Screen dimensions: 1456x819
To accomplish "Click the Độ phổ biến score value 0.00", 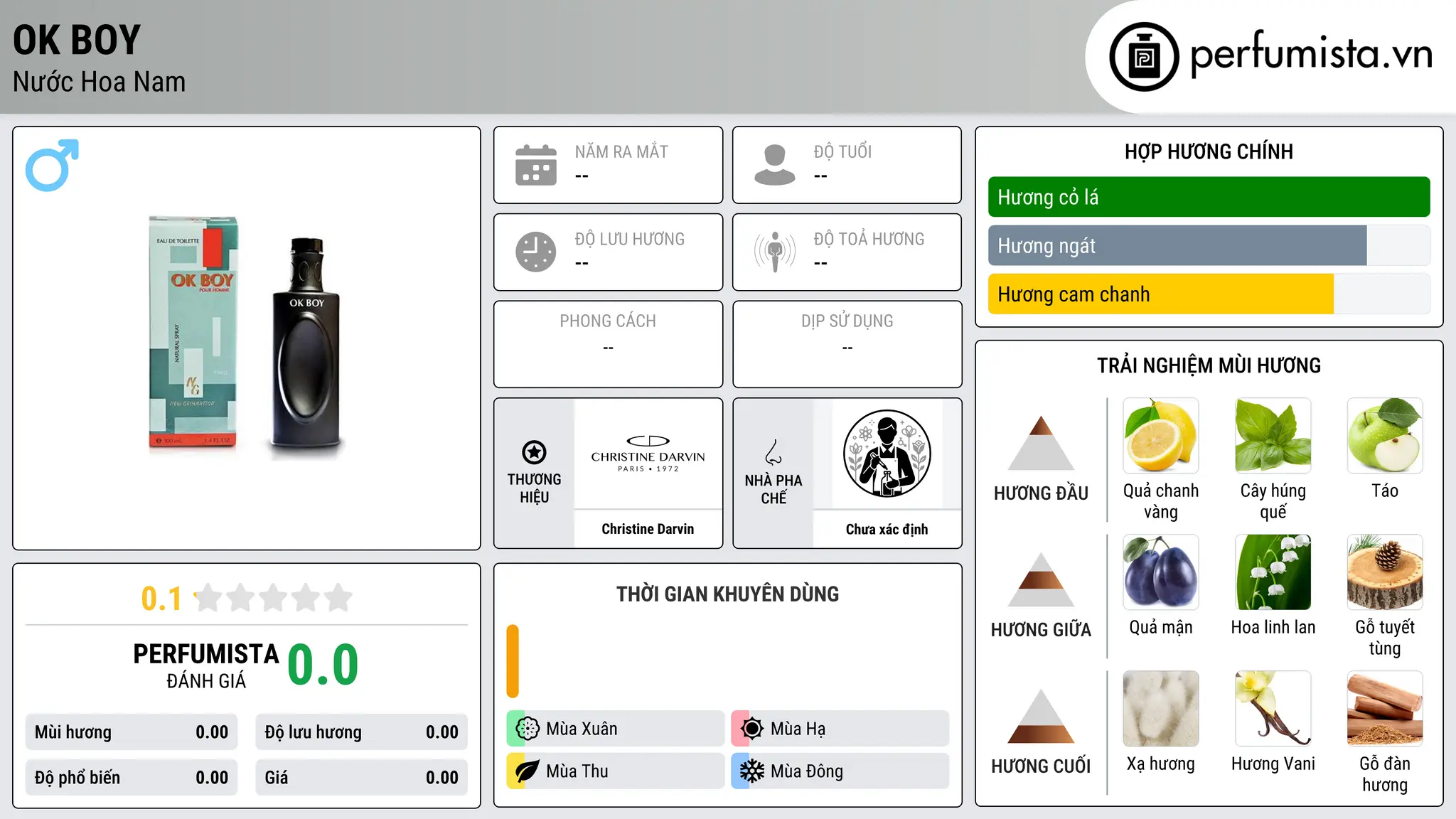I will (x=212, y=778).
